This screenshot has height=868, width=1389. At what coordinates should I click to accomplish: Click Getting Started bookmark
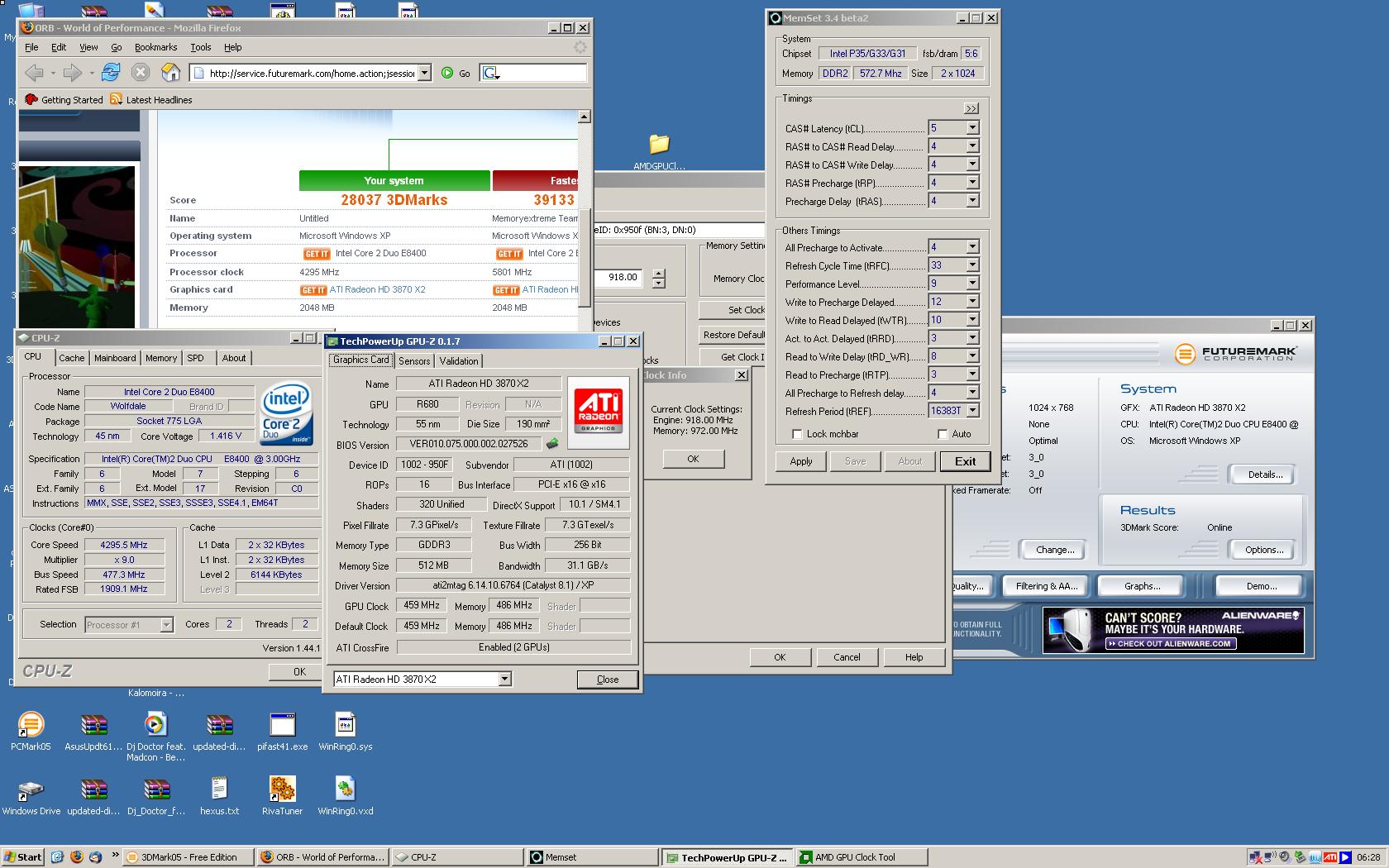pyautogui.click(x=64, y=99)
